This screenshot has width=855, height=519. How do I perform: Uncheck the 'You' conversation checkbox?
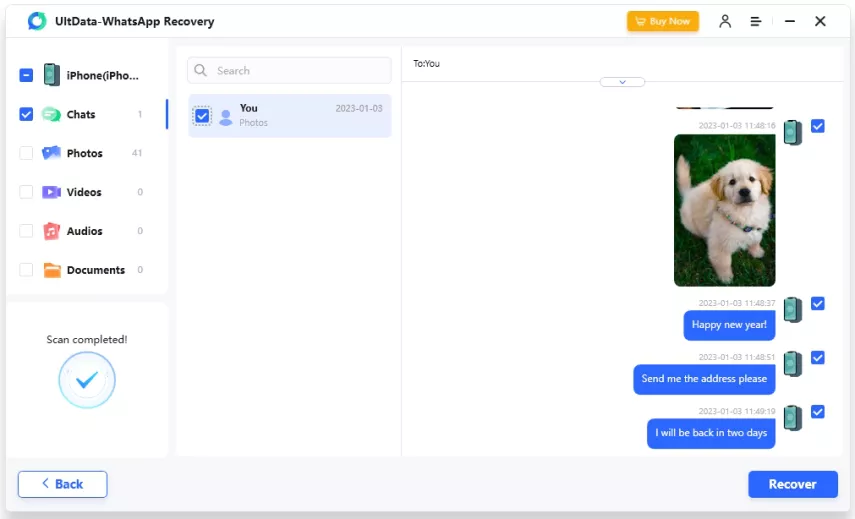click(202, 116)
